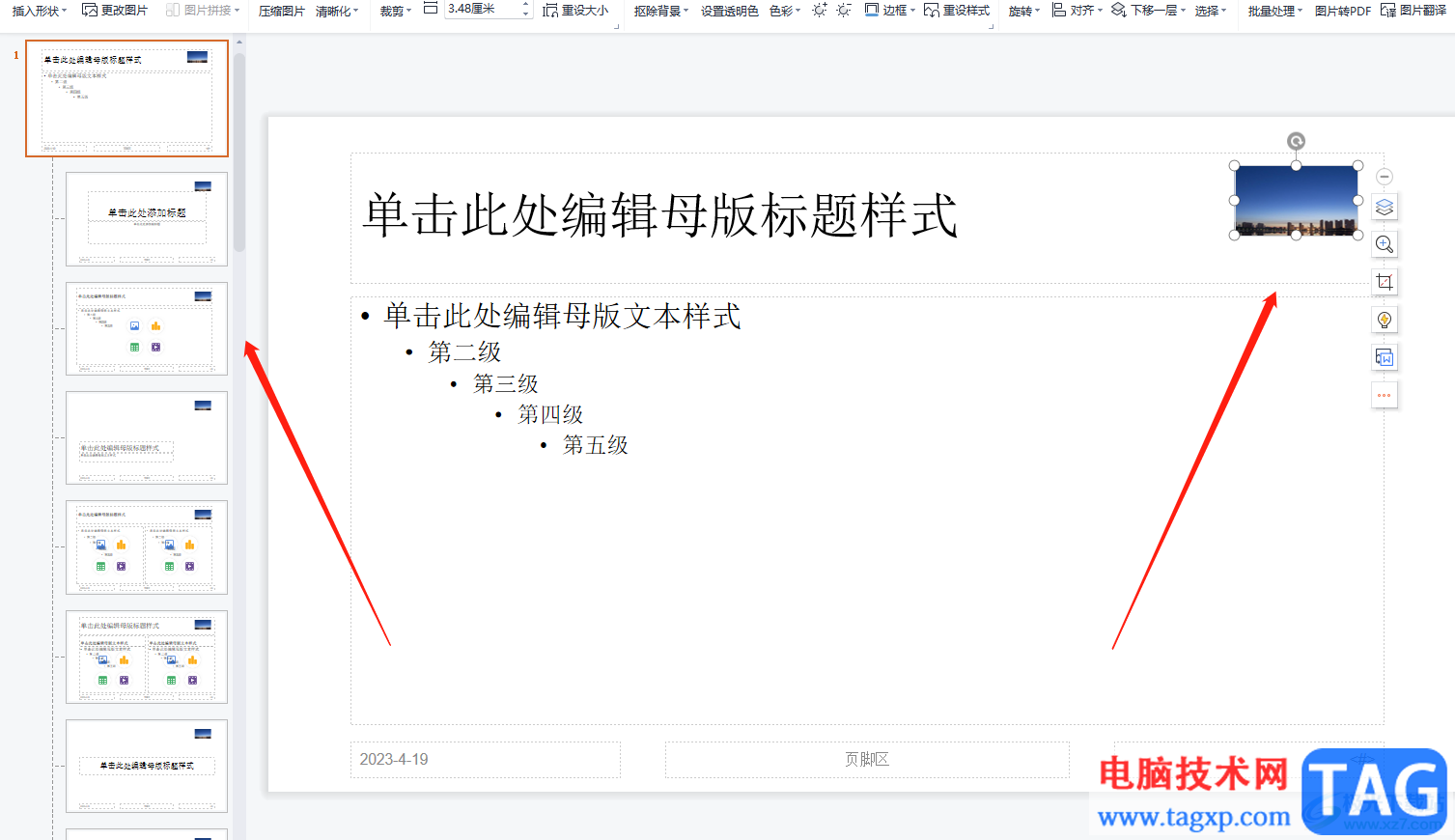Click the 第二级 bullet text
Image resolution: width=1455 pixels, height=840 pixels.
pyautogui.click(x=464, y=352)
